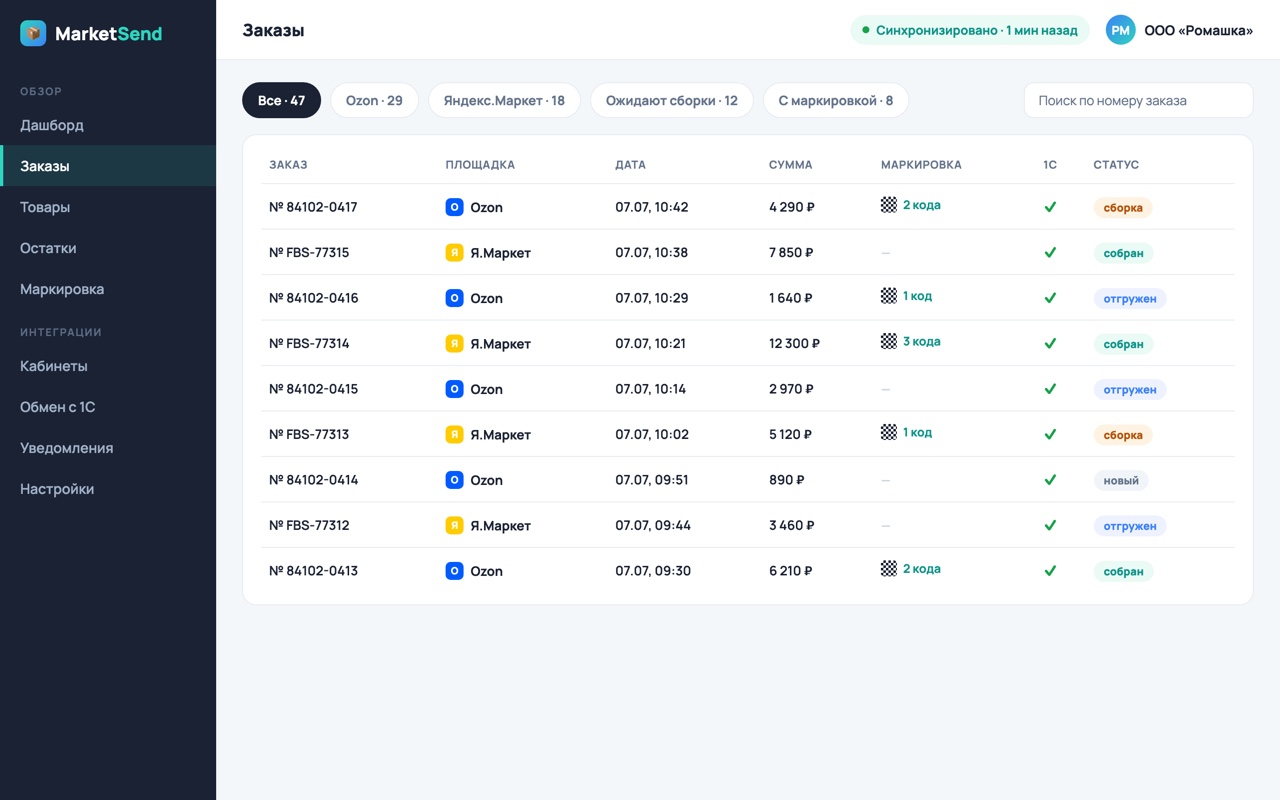The height and width of the screenshot is (800, 1280).
Task: Click новый status of order 84102-0414
Action: [1121, 481]
